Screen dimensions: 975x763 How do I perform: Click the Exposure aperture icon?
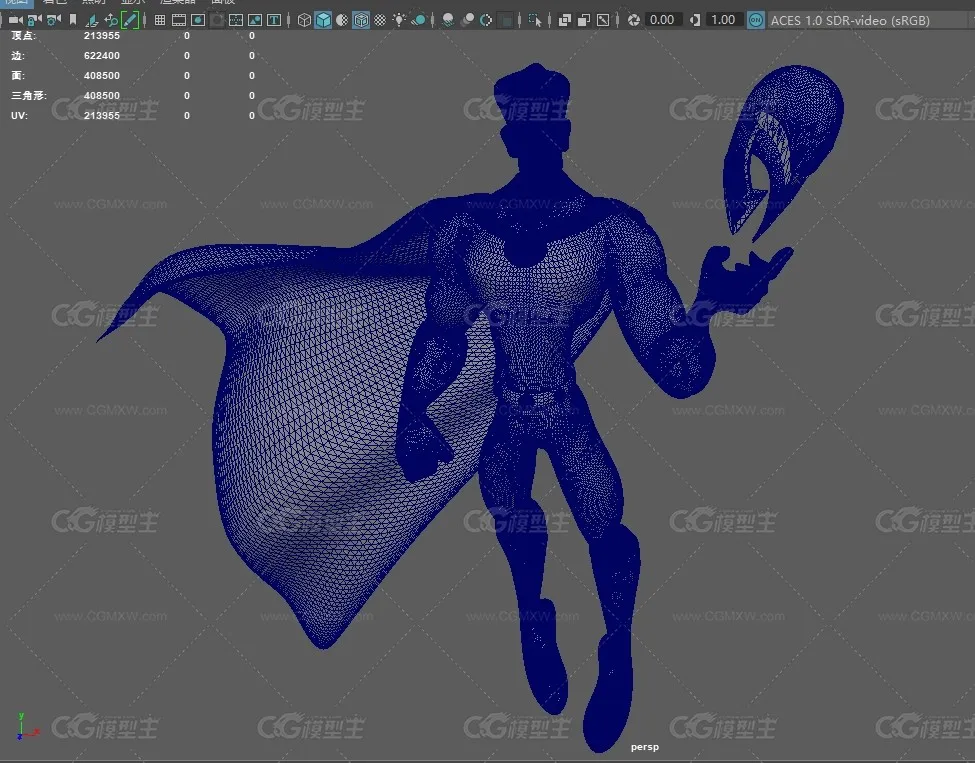click(x=634, y=20)
